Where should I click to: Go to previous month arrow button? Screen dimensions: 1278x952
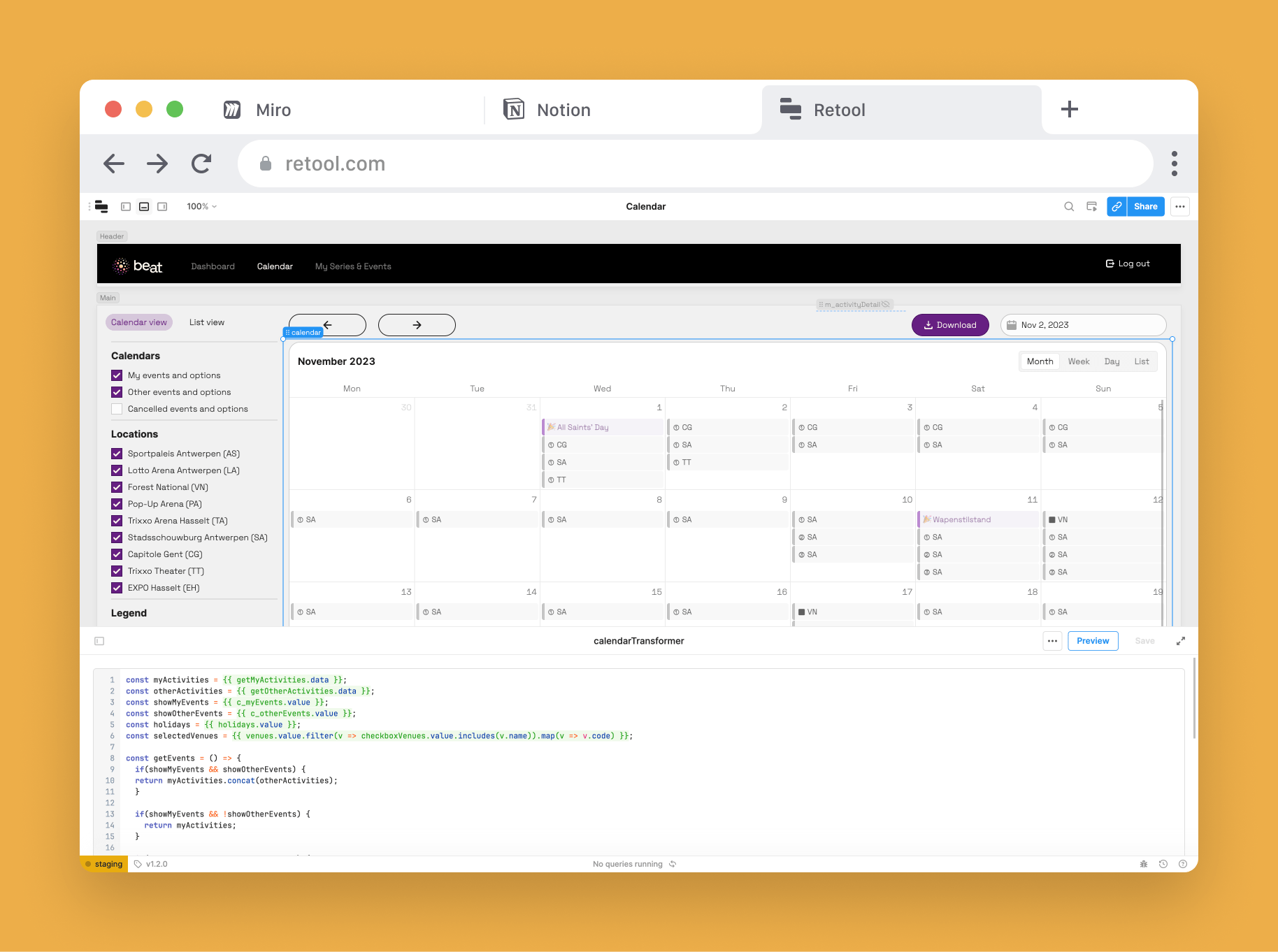pos(327,325)
